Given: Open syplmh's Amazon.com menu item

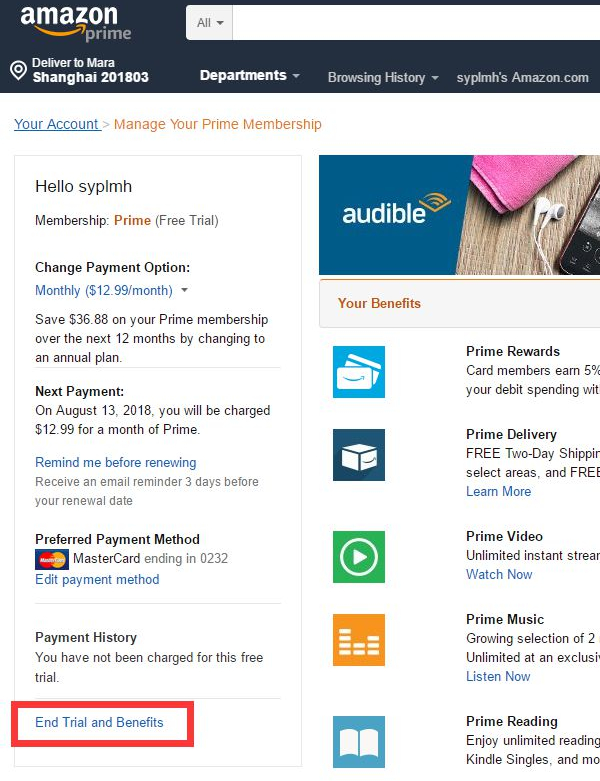Looking at the screenshot, I should click(522, 78).
